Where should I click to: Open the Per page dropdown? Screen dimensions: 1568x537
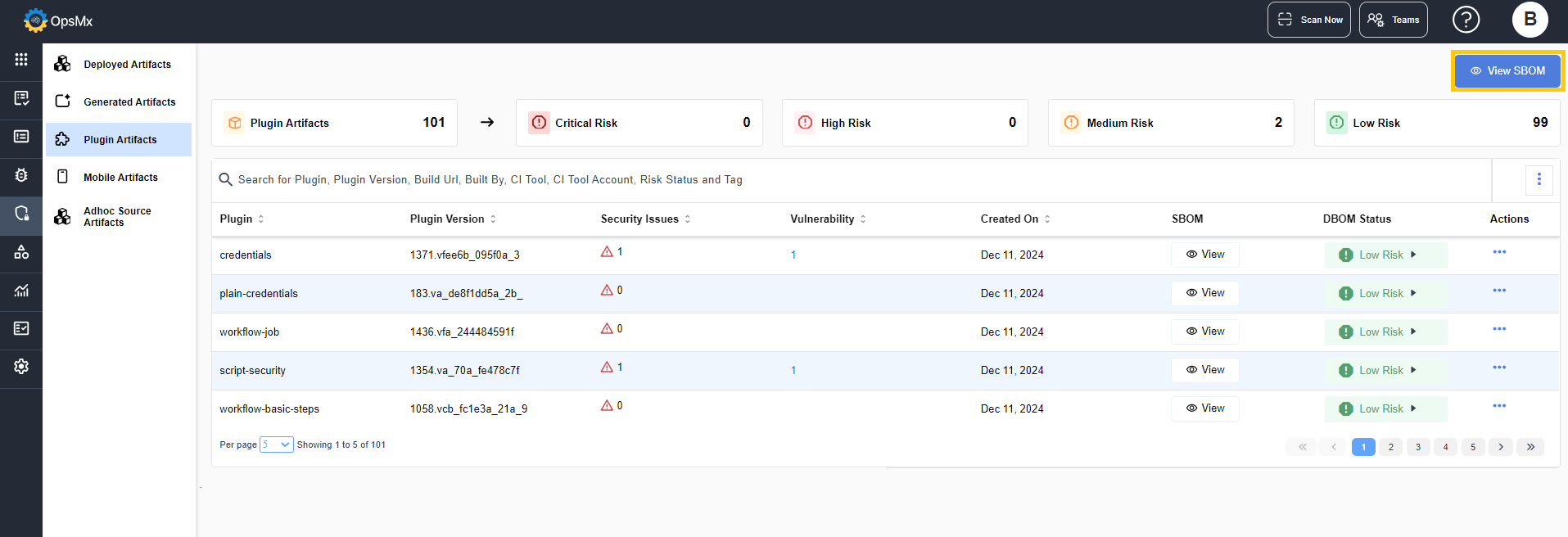coord(276,444)
